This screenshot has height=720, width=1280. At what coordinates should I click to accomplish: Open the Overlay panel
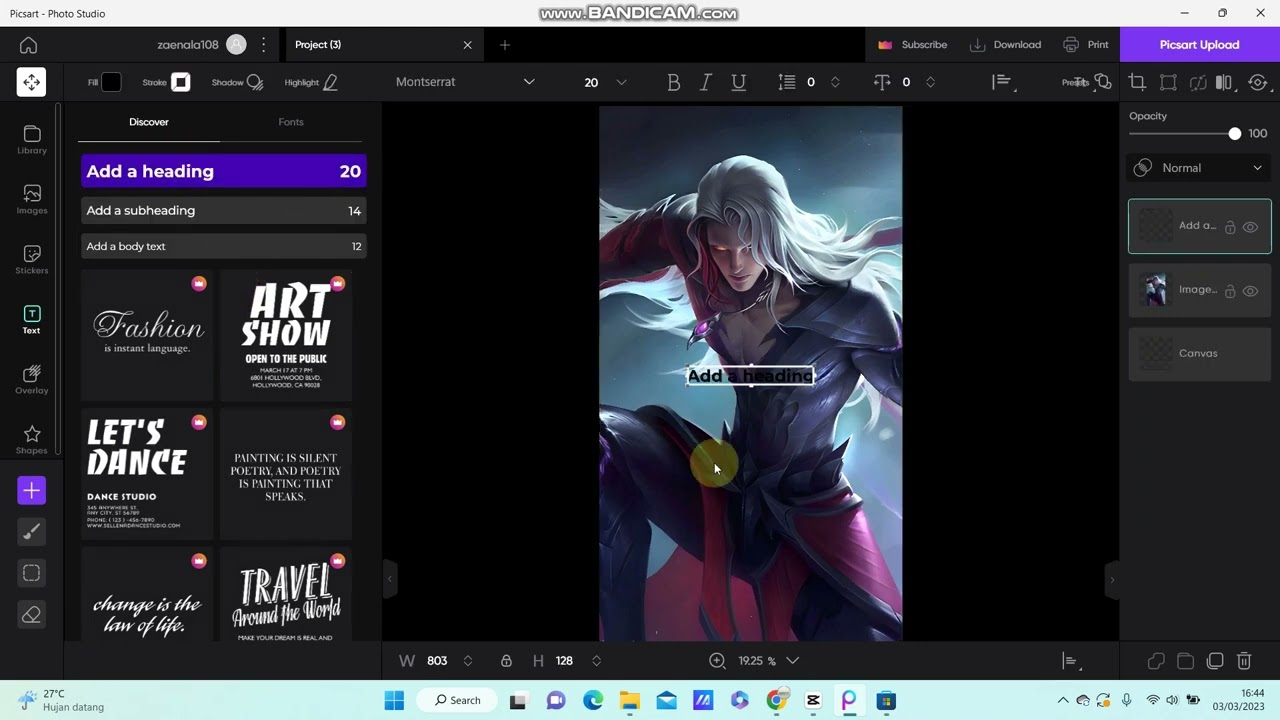(x=31, y=380)
